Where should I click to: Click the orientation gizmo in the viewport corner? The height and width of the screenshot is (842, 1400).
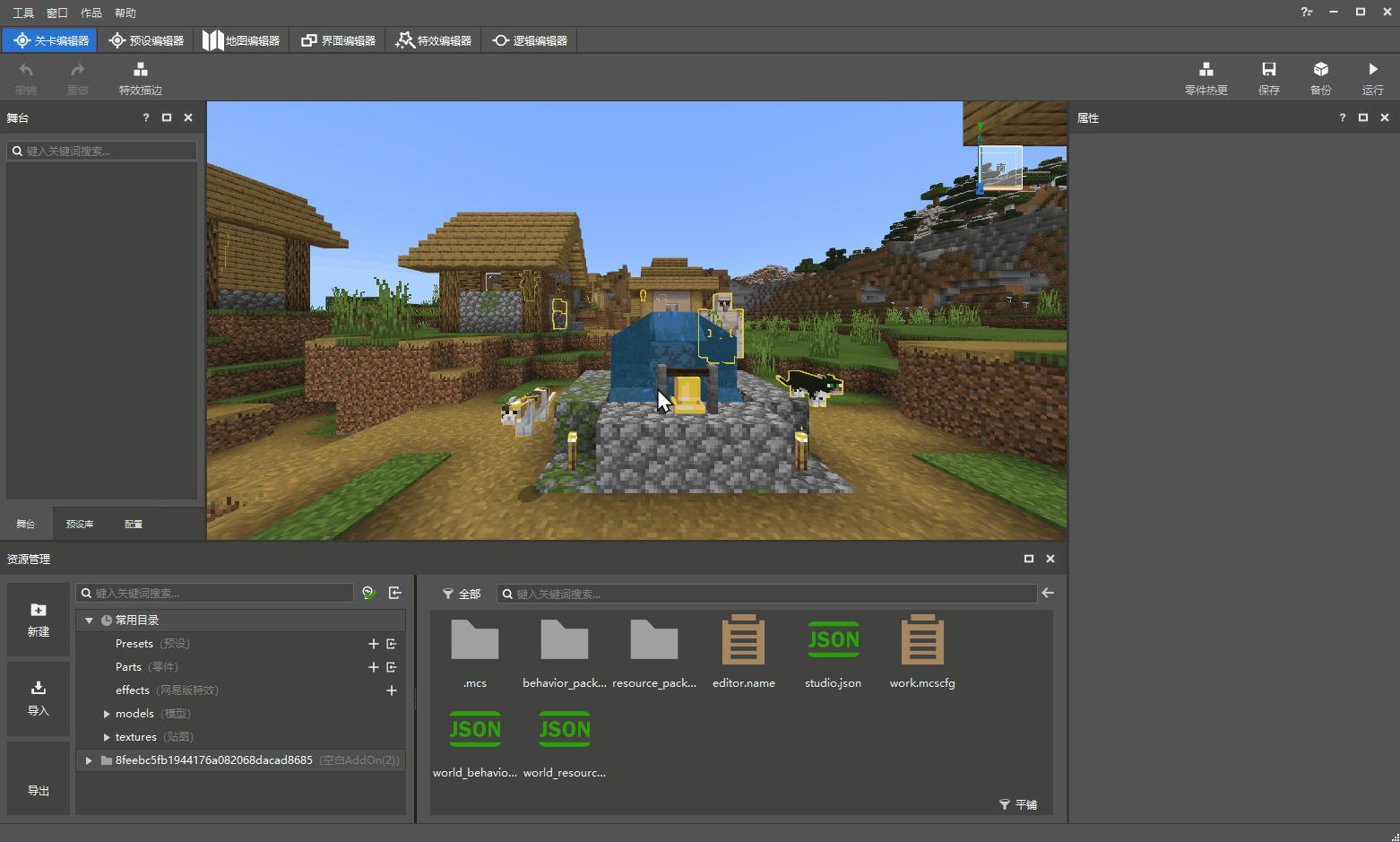pyautogui.click(x=998, y=168)
